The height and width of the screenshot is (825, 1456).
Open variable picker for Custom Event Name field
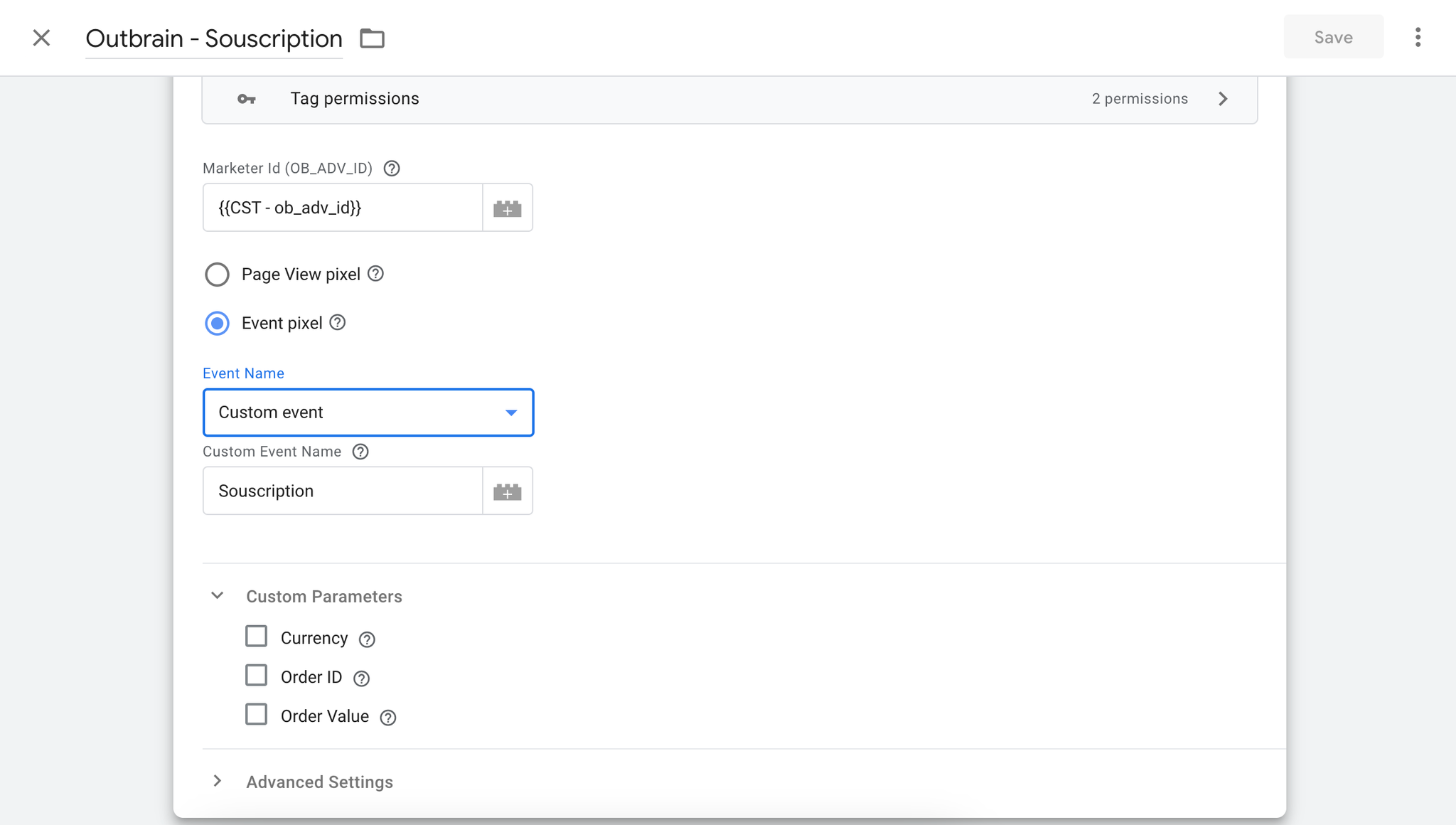507,491
